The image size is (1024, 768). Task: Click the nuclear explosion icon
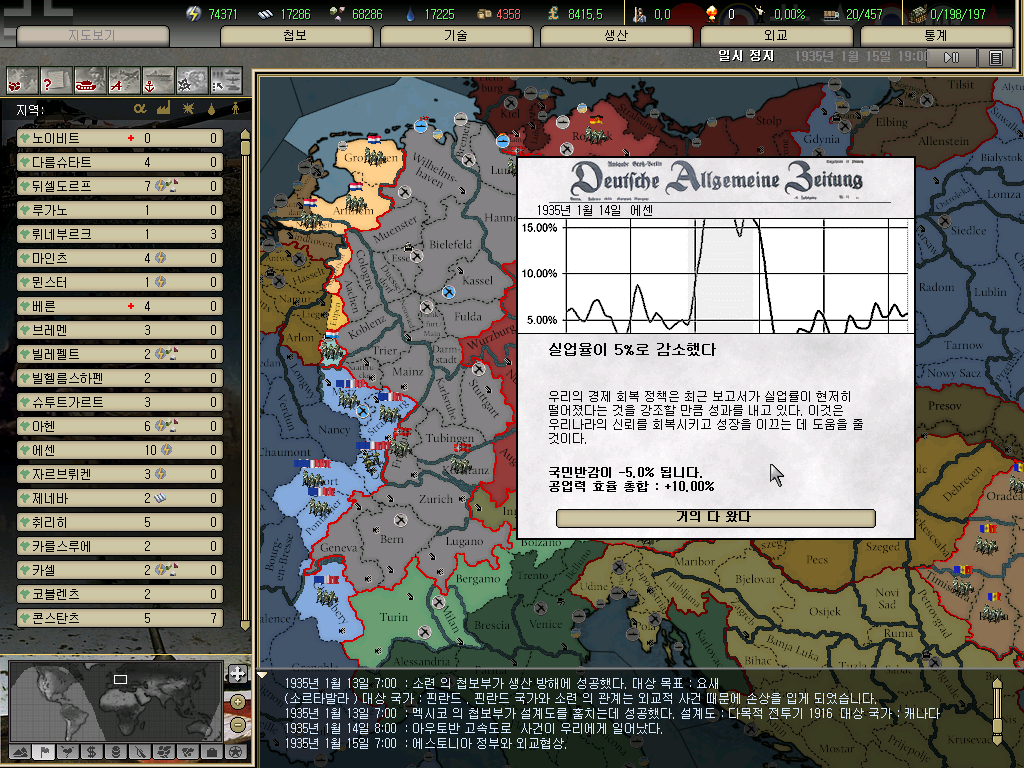712,14
